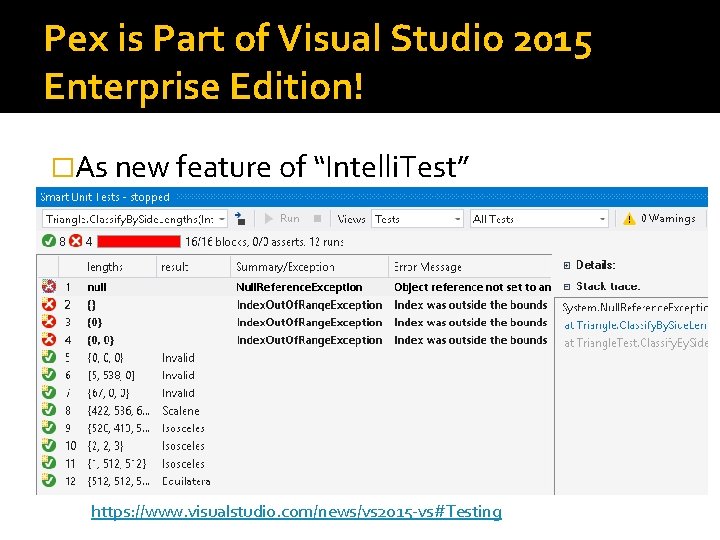Click the Error Message column header
The width and height of the screenshot is (720, 540).
coord(428,267)
